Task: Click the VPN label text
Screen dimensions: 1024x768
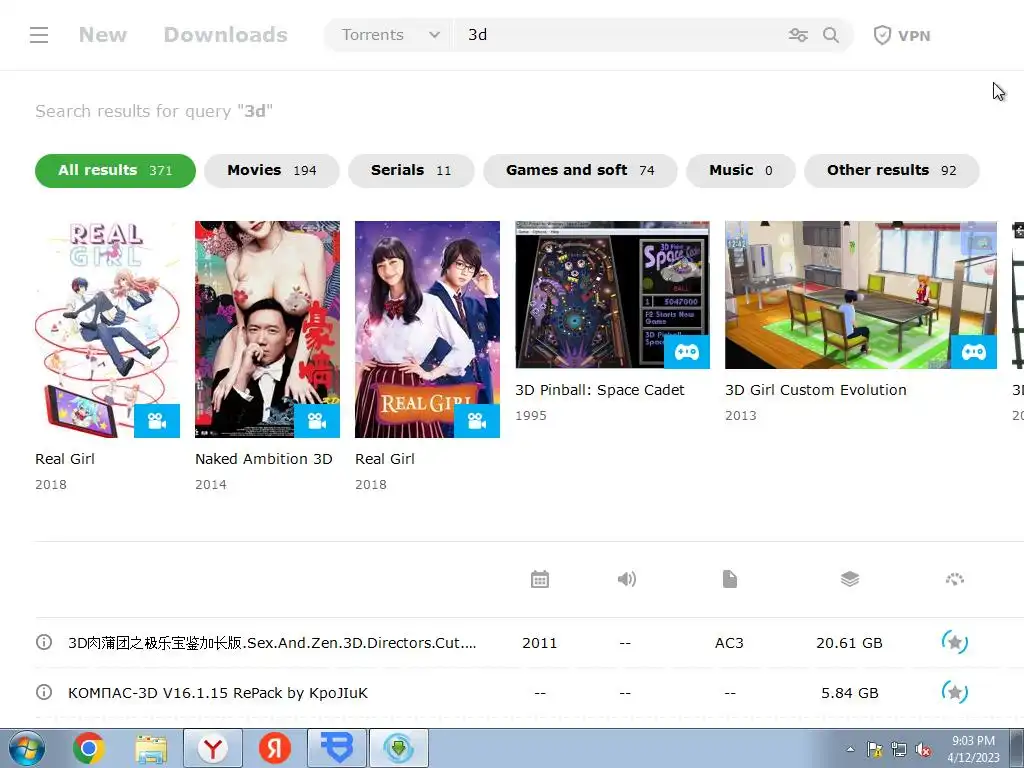Action: (x=914, y=36)
